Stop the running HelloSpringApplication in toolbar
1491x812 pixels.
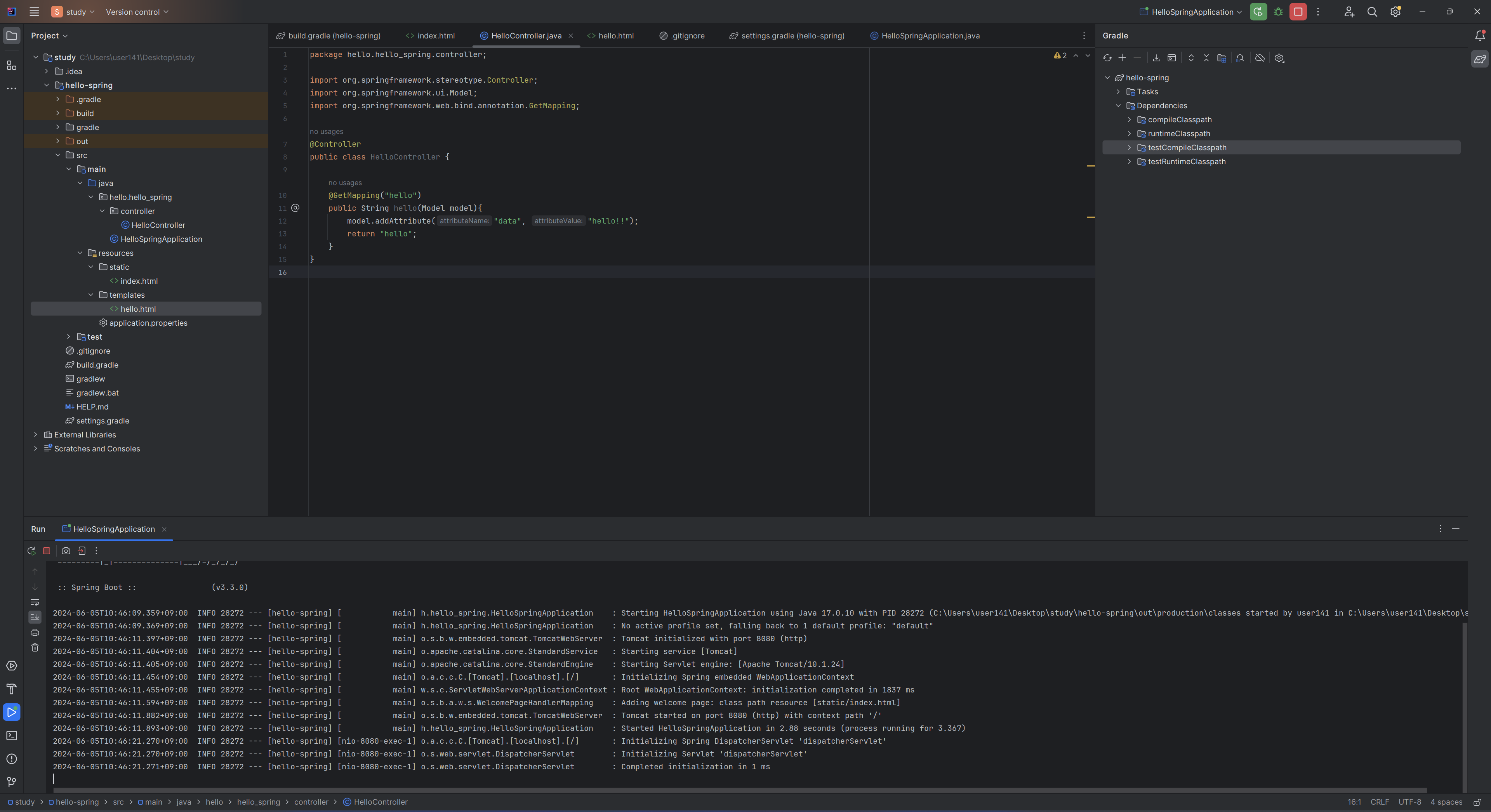tap(1298, 12)
